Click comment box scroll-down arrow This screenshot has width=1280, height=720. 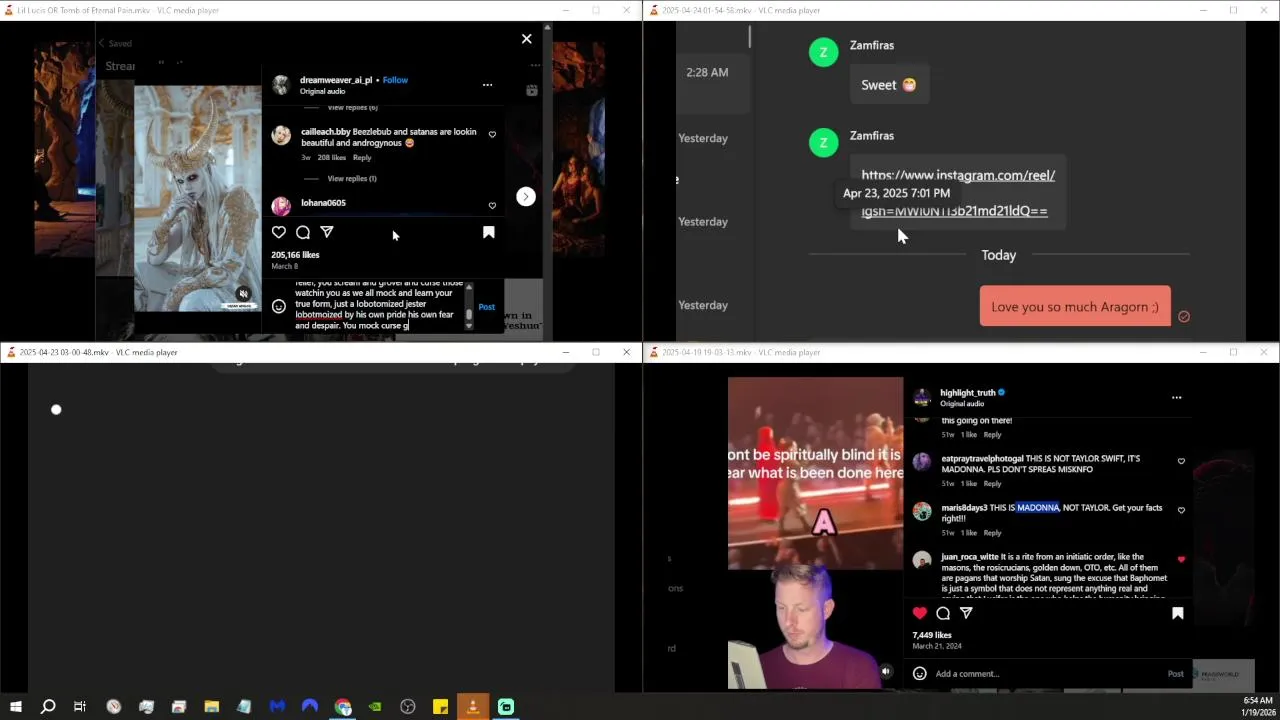point(469,326)
